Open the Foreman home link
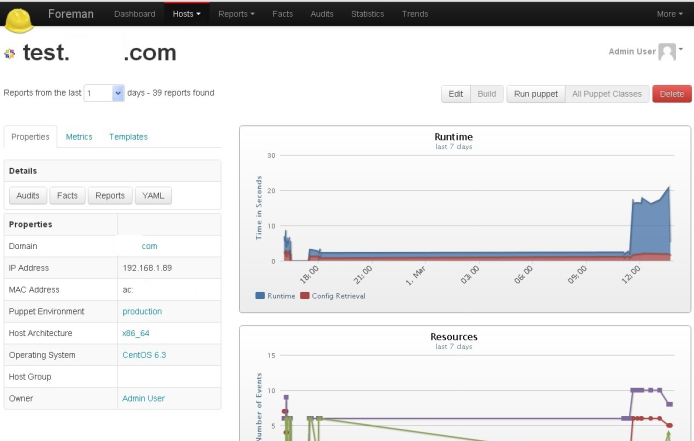694x441 pixels. click(71, 14)
